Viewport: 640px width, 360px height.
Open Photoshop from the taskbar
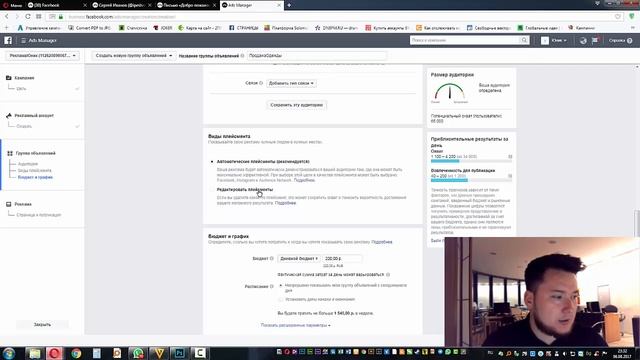pos(179,353)
